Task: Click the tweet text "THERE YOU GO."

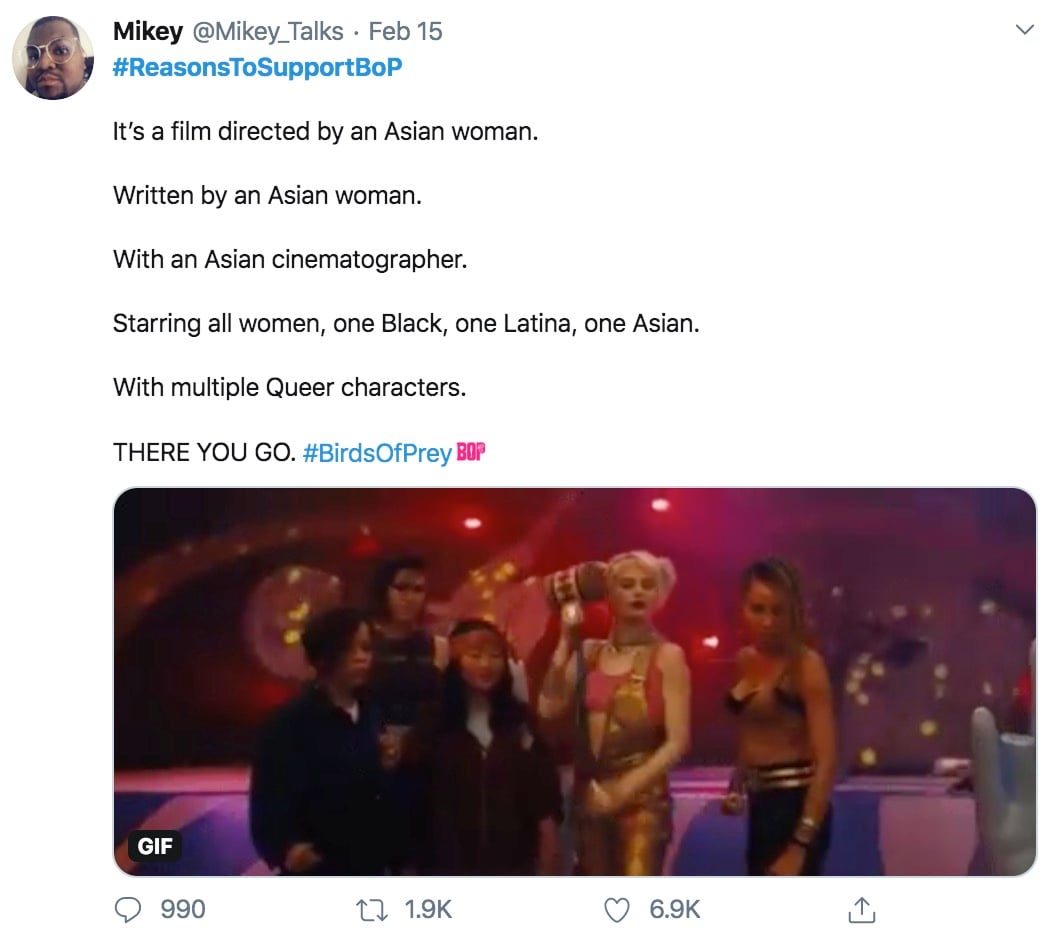Action: [204, 452]
